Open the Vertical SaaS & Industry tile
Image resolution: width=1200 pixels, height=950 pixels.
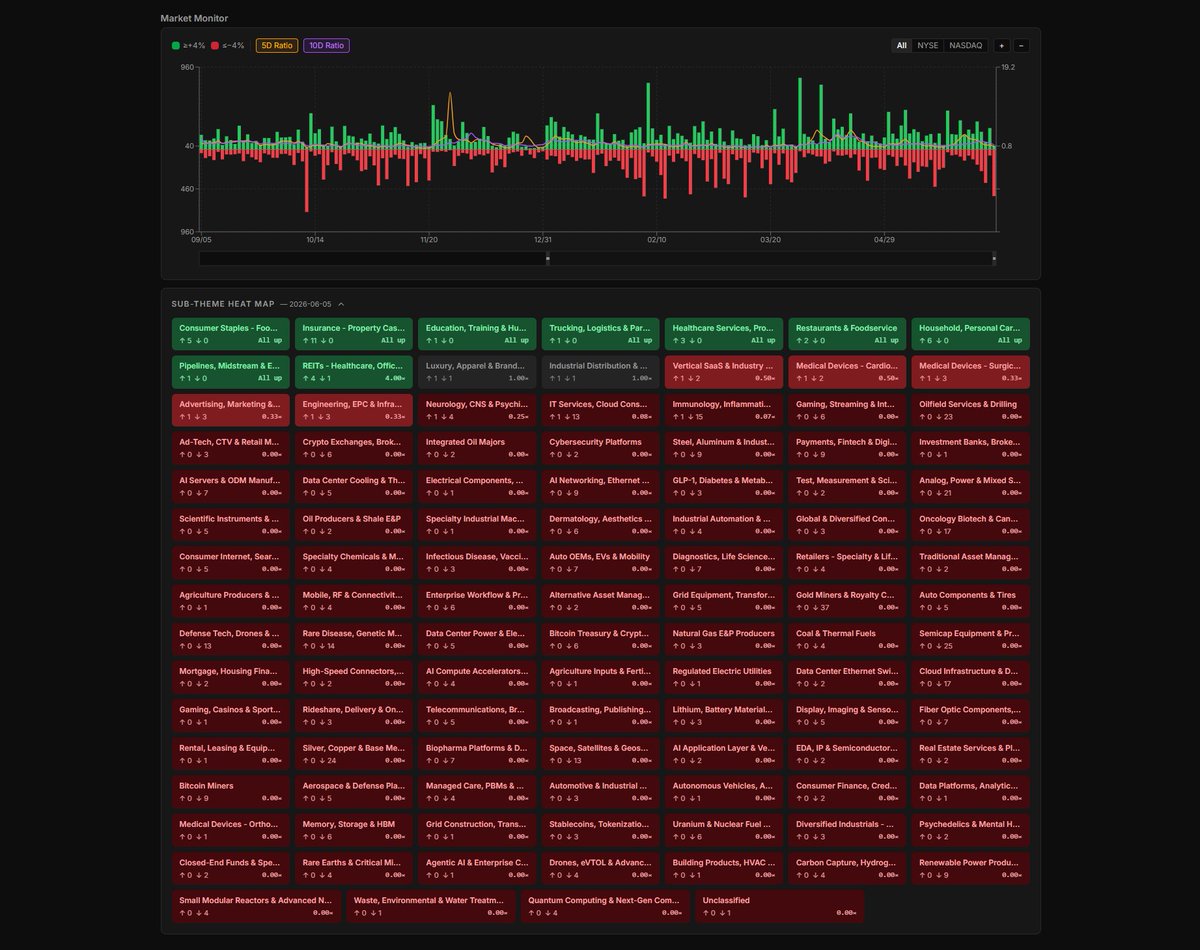pyautogui.click(x=724, y=372)
